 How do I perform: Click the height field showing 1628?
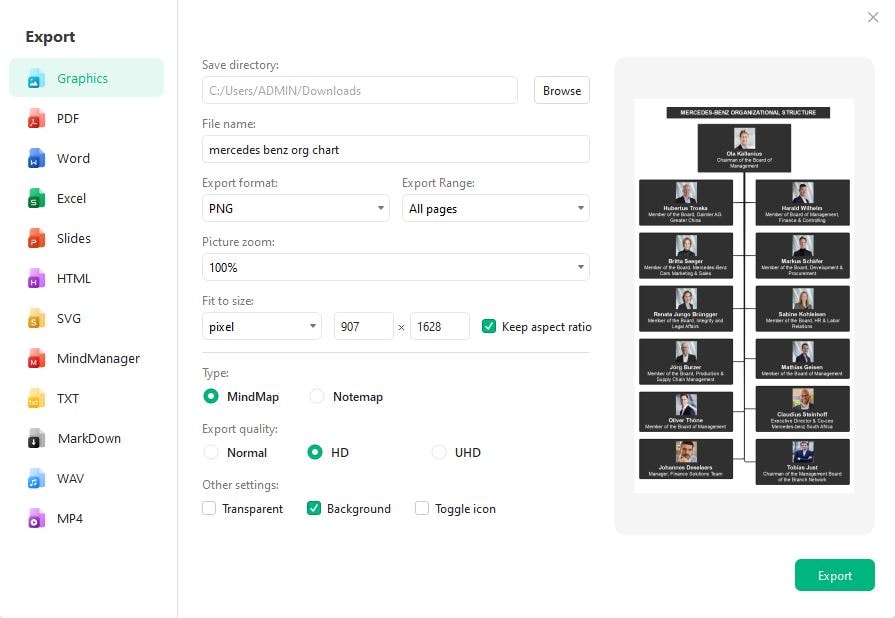tap(440, 326)
